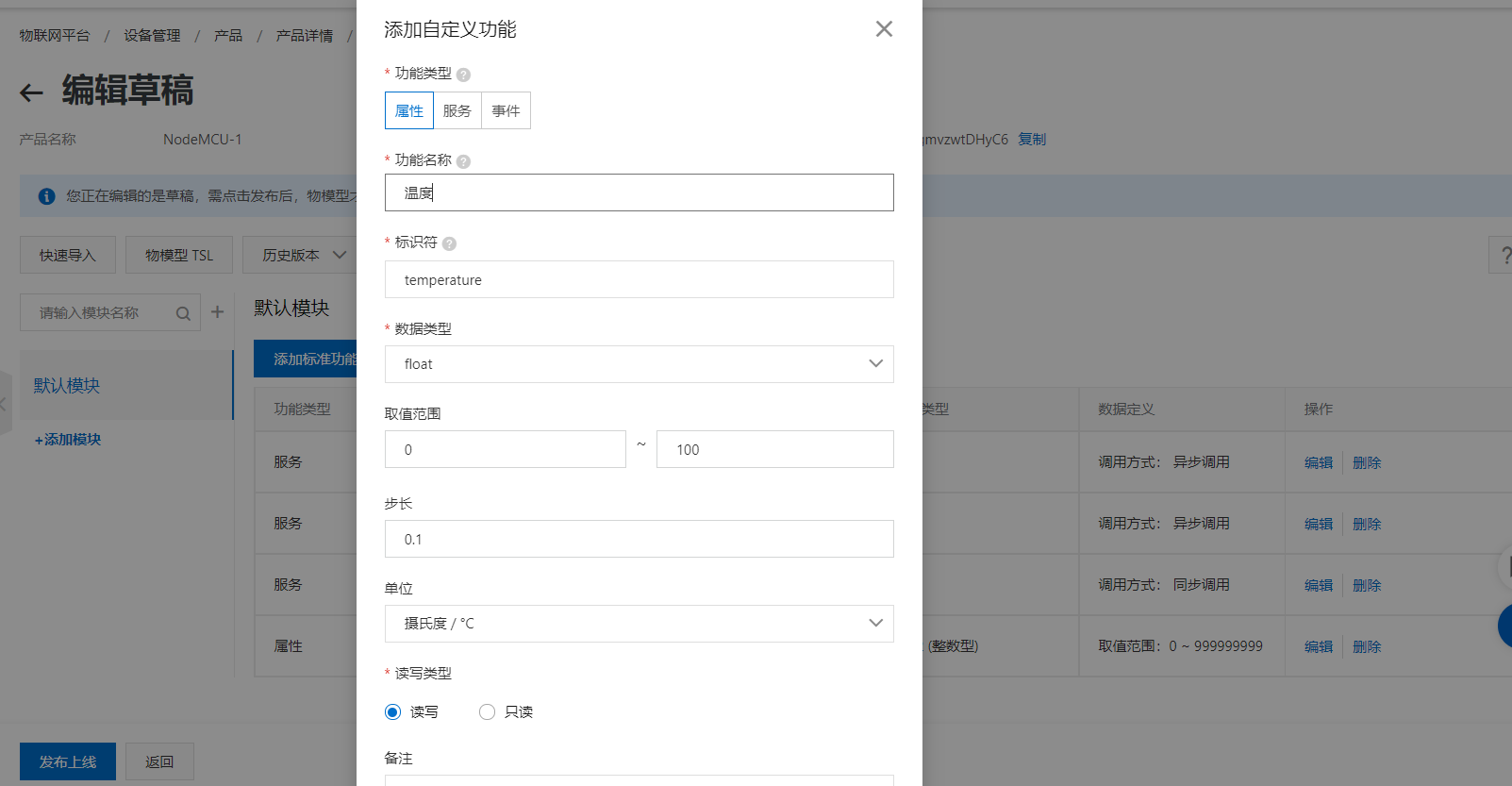Click the 标识符 field with temperature
1512x786 pixels.
640,279
